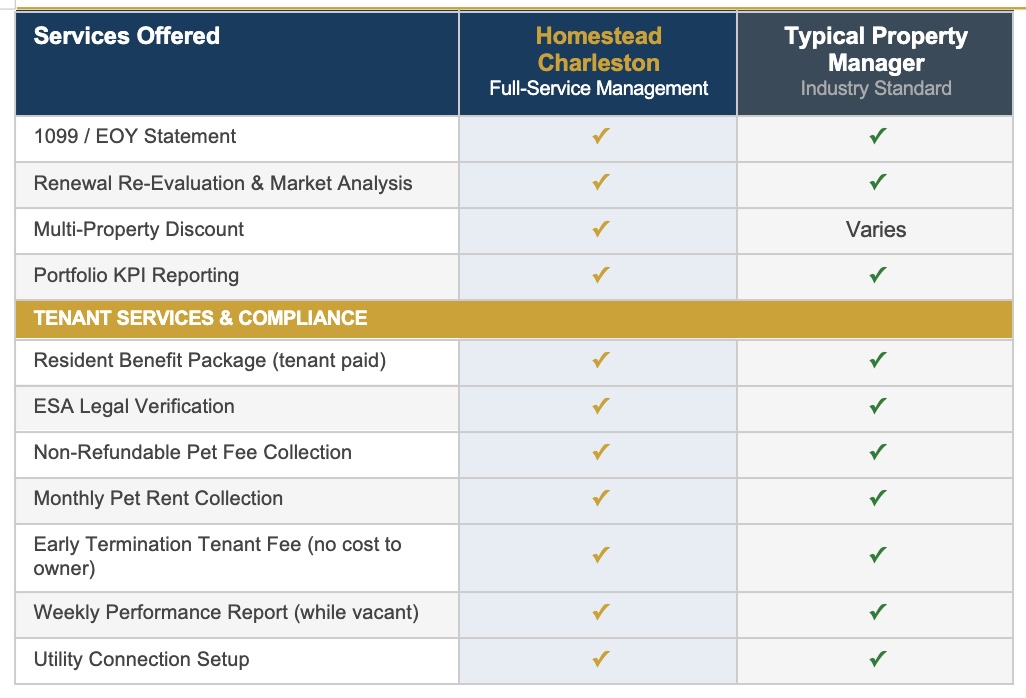The width and height of the screenshot is (1026, 698).
Task: Click Typical Manager checkmark for Portfolio KPI Reporting
Action: (877, 275)
